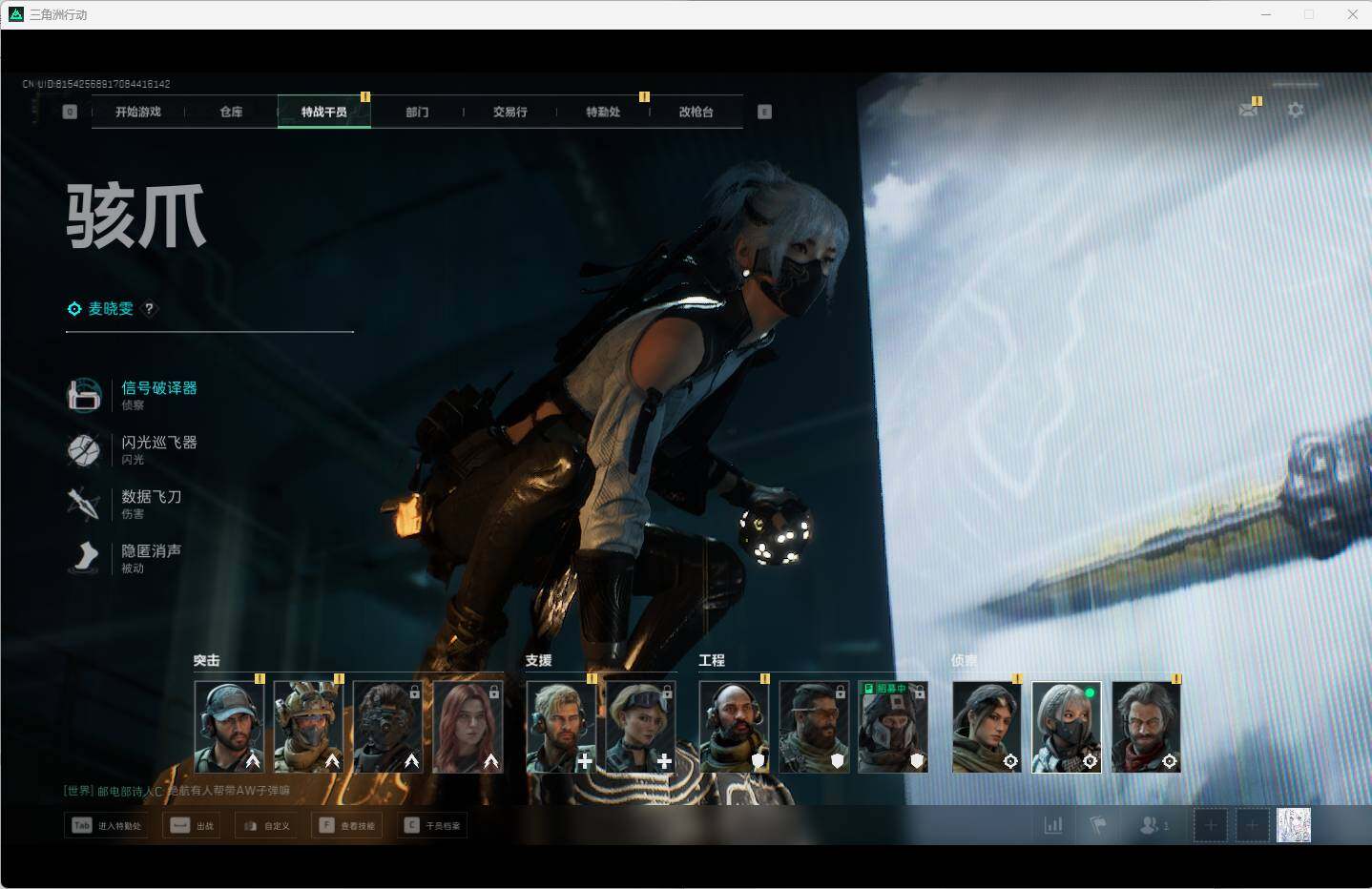Screen dimensions: 1372x889
Task: Open the 部门 tab
Action: tap(417, 112)
